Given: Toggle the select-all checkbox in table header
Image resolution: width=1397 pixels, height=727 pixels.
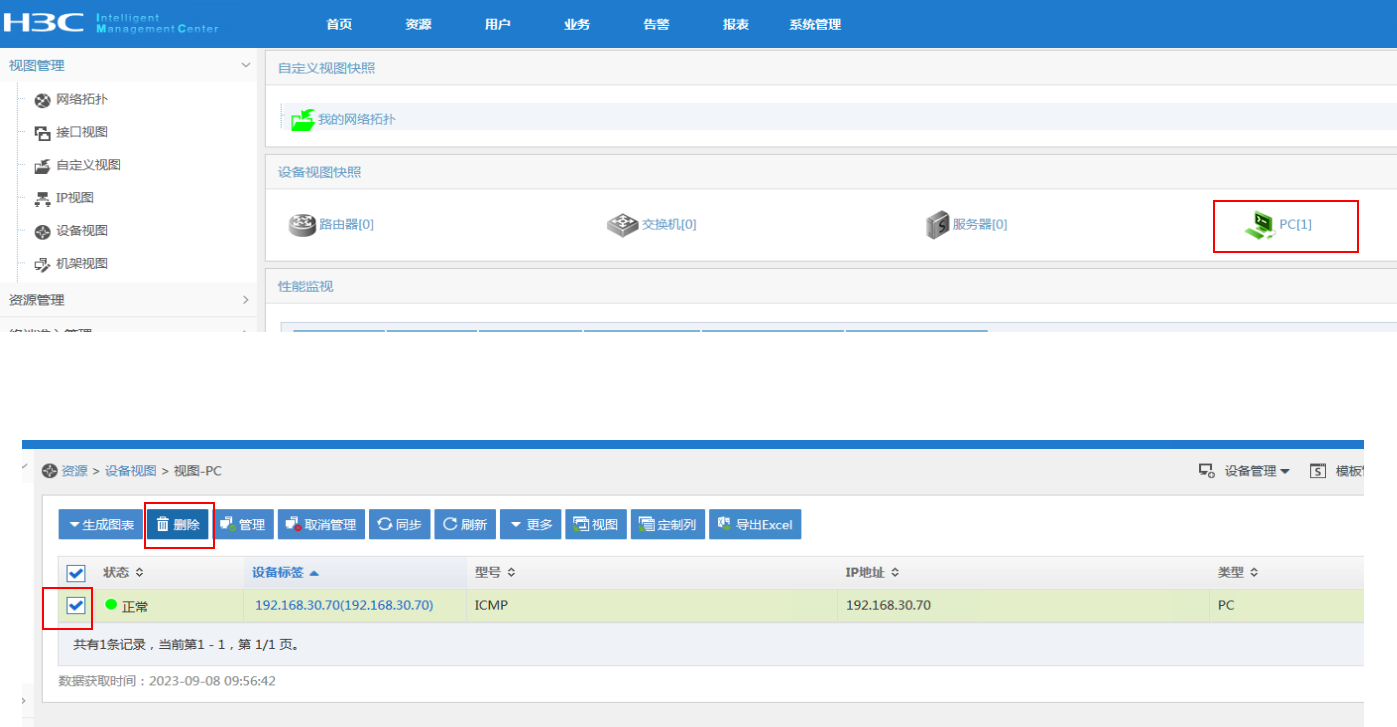Looking at the screenshot, I should [x=75, y=573].
